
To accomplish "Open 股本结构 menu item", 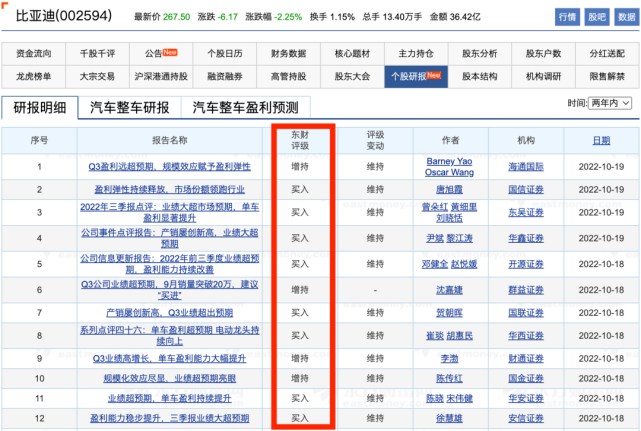I will 480,76.
